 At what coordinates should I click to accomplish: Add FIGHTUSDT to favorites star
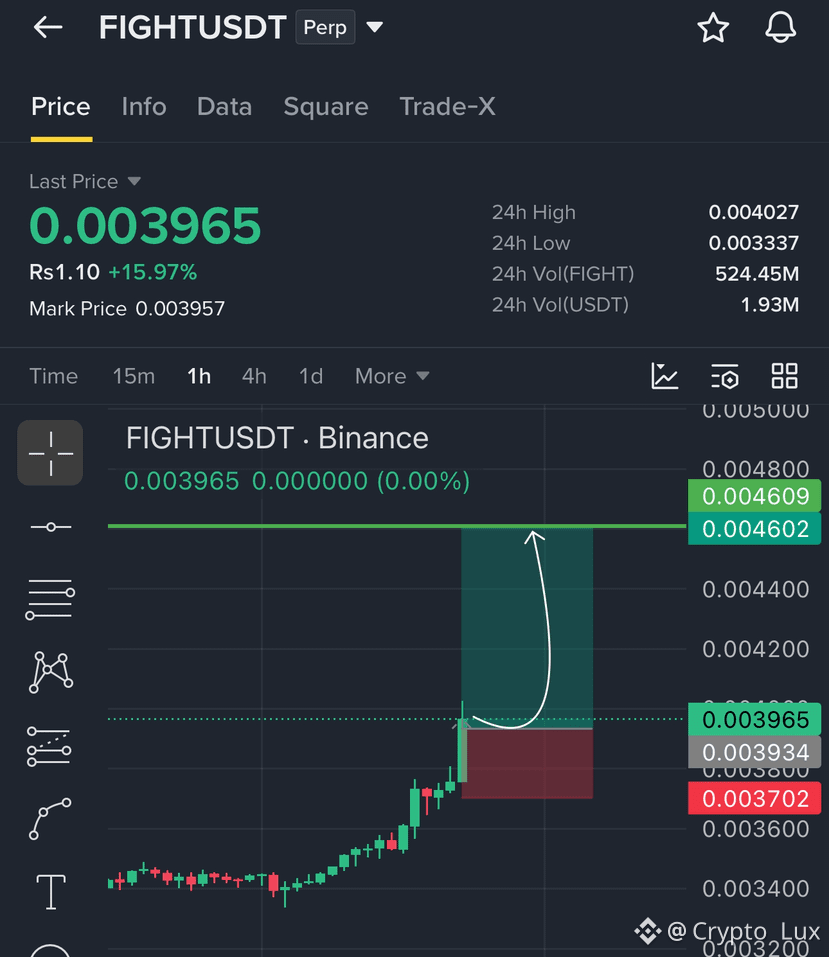(713, 28)
